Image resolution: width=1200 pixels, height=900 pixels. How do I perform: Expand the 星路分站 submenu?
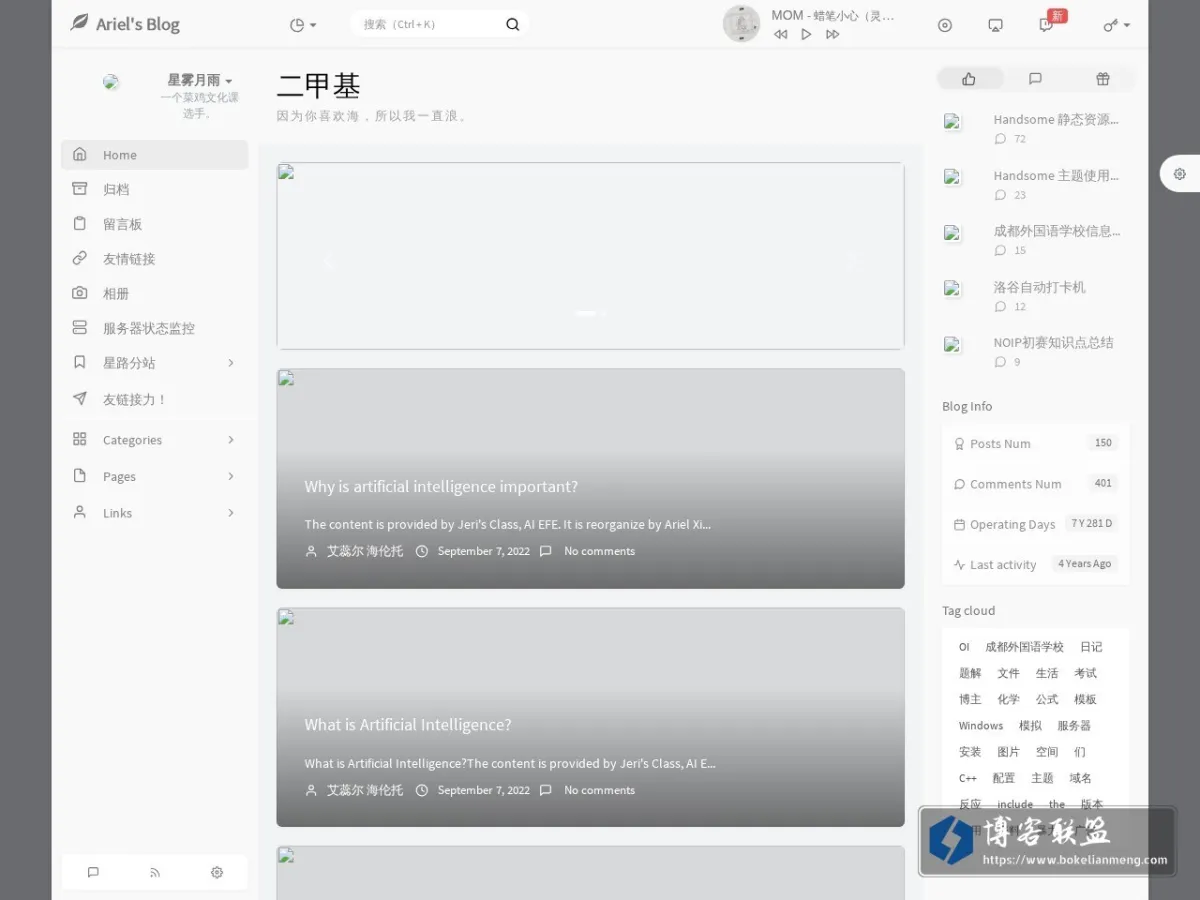click(154, 363)
